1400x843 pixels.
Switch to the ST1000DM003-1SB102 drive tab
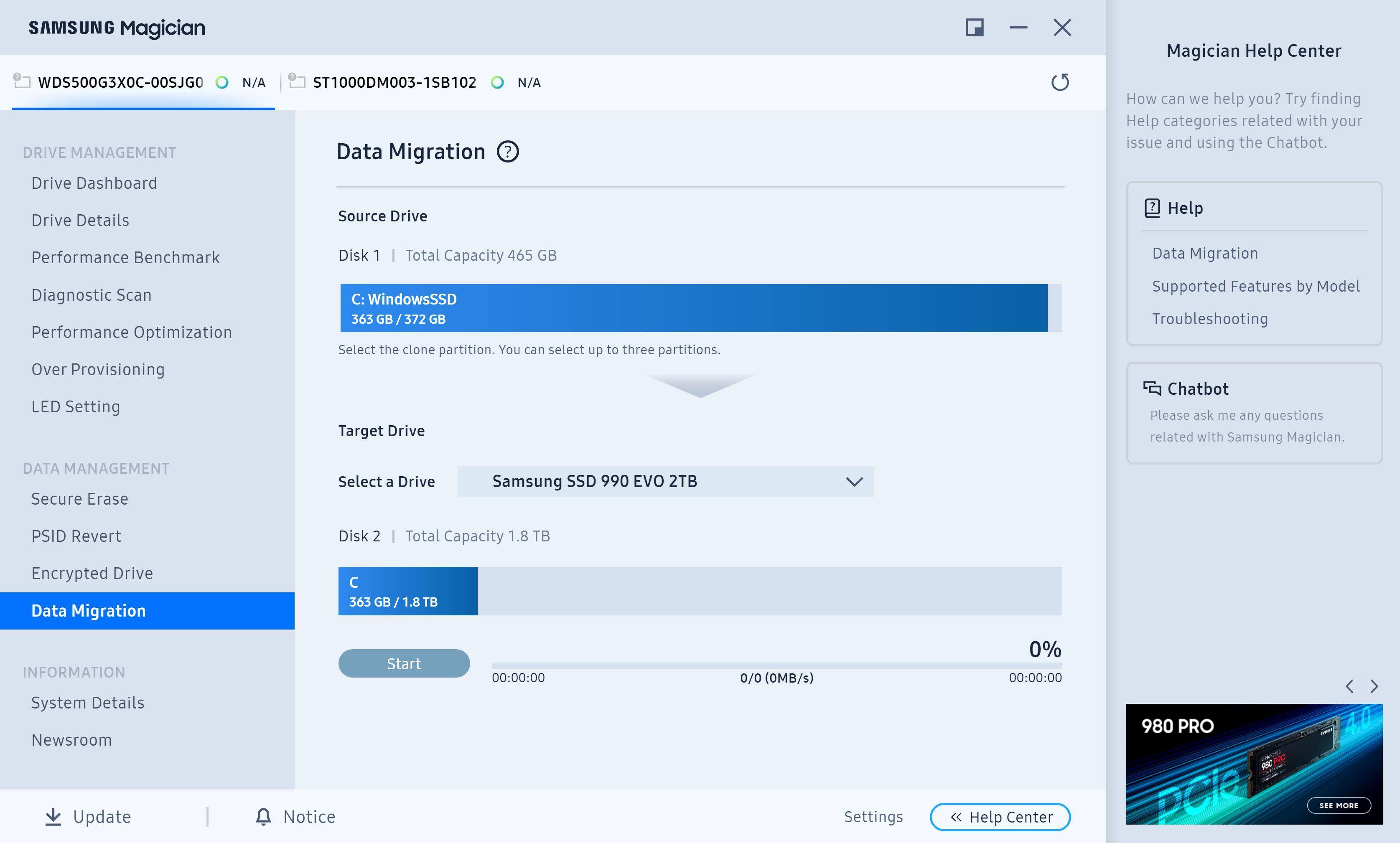395,82
